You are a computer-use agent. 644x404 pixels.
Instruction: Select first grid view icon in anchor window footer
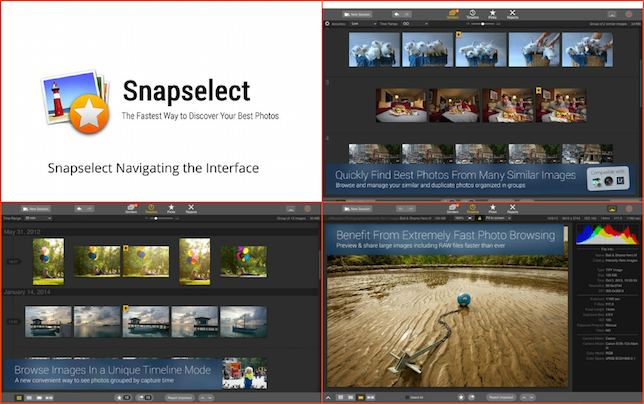pyautogui.click(x=340, y=398)
